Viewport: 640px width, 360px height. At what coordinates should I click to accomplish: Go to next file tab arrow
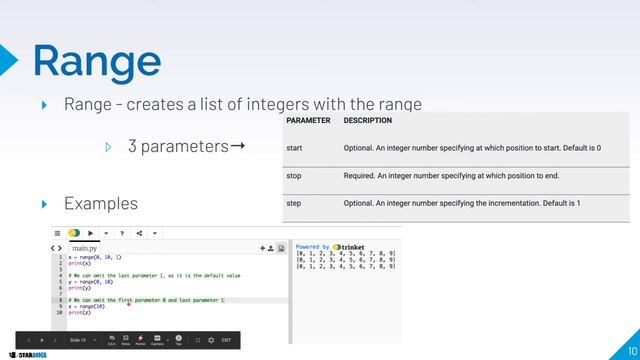coord(60,248)
